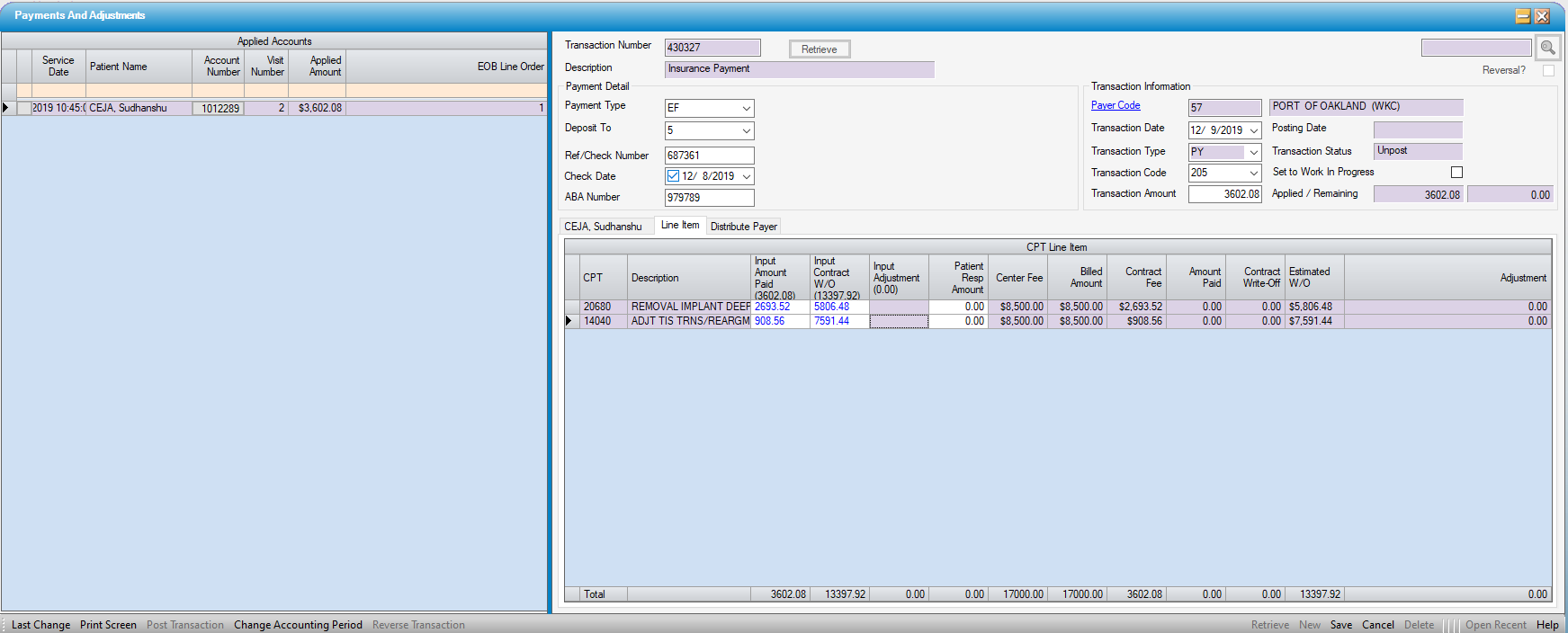Enable Set to Work In Progress checkbox
This screenshot has width=1568, height=633.
pyautogui.click(x=1456, y=172)
